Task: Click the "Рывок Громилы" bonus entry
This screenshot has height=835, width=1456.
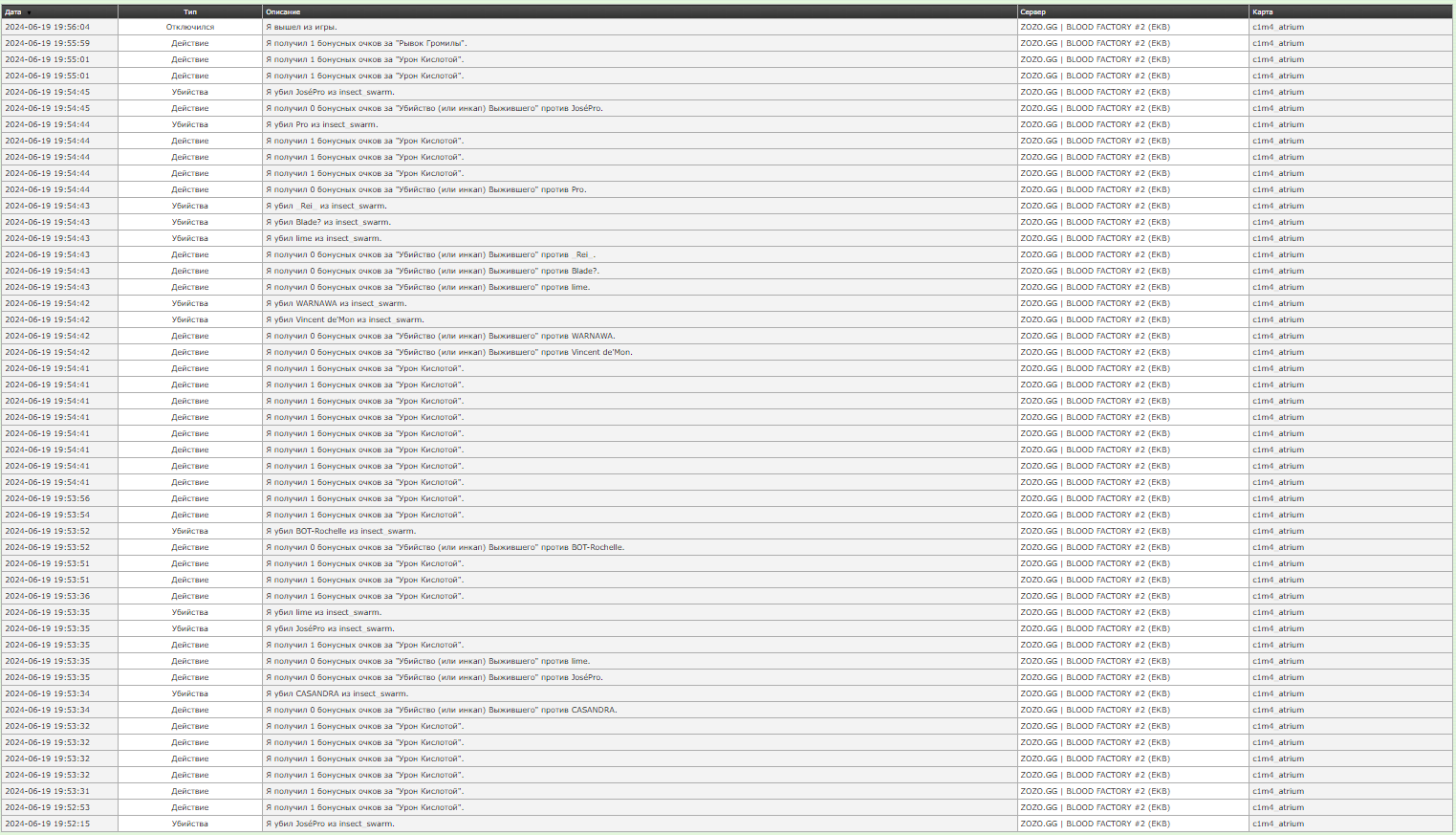Action: pyautogui.click(x=366, y=43)
